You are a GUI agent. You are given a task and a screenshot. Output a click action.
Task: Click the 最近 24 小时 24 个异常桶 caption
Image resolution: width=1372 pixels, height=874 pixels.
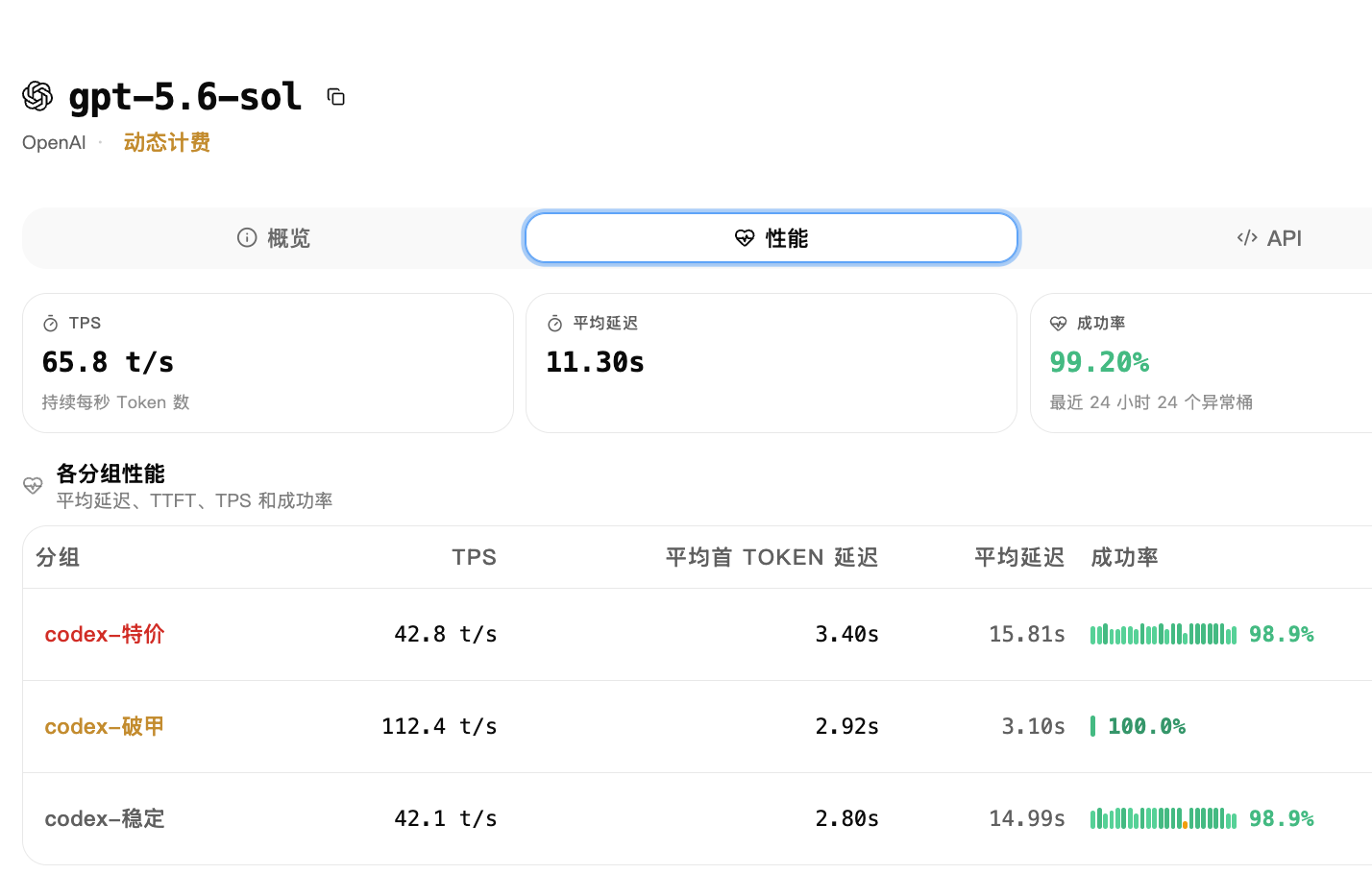tap(1151, 402)
